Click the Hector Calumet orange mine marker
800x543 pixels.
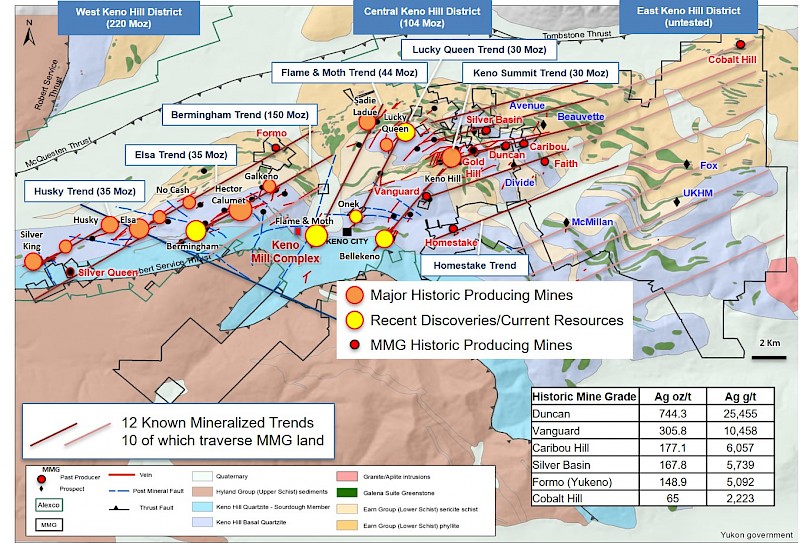click(x=240, y=209)
